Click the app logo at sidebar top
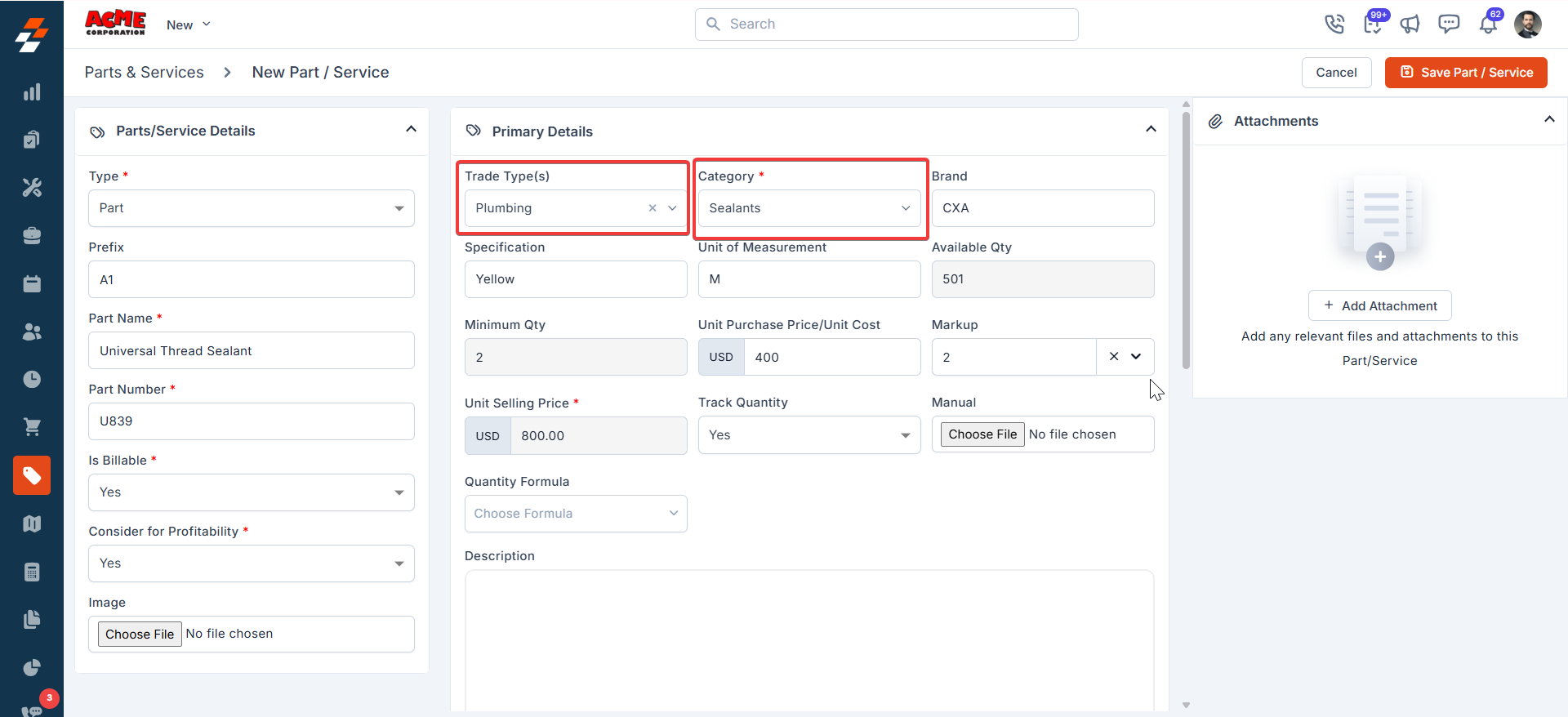 (32, 34)
